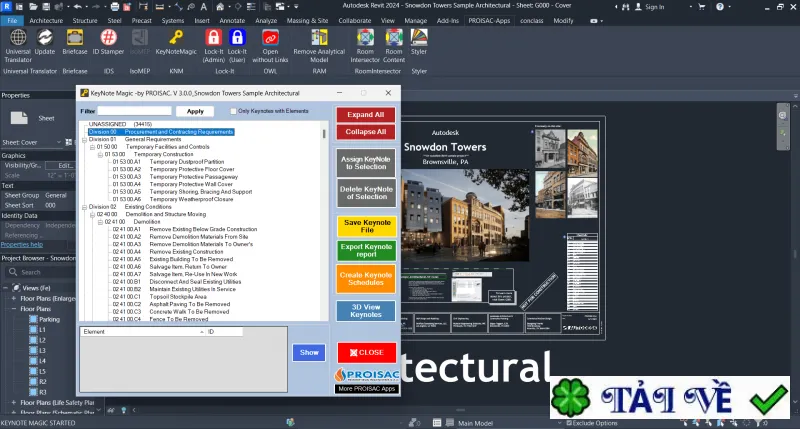Open the Annotate ribbon tab
This screenshot has height=429, width=800.
pos(232,20)
